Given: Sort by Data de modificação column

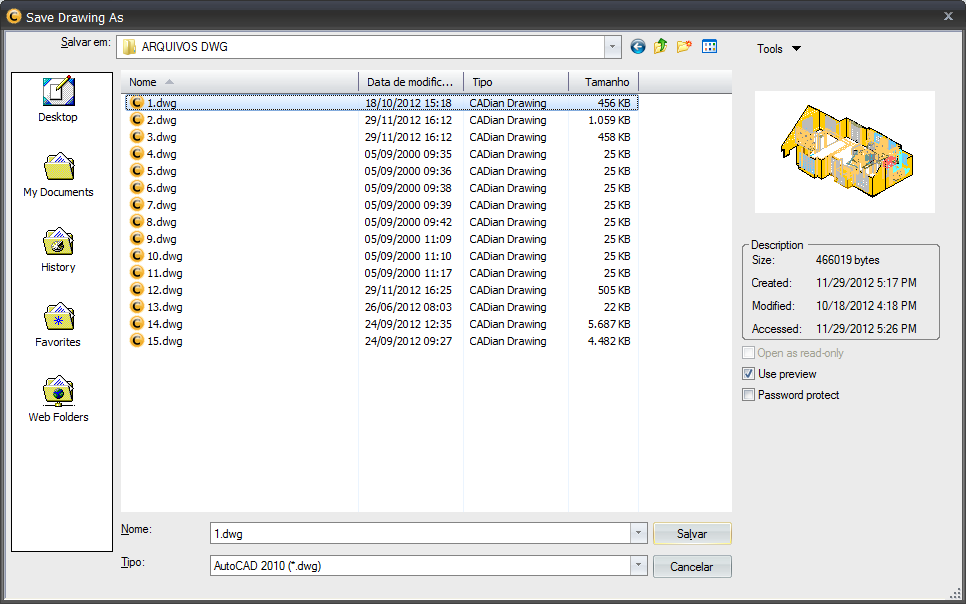Looking at the screenshot, I should pyautogui.click(x=411, y=82).
